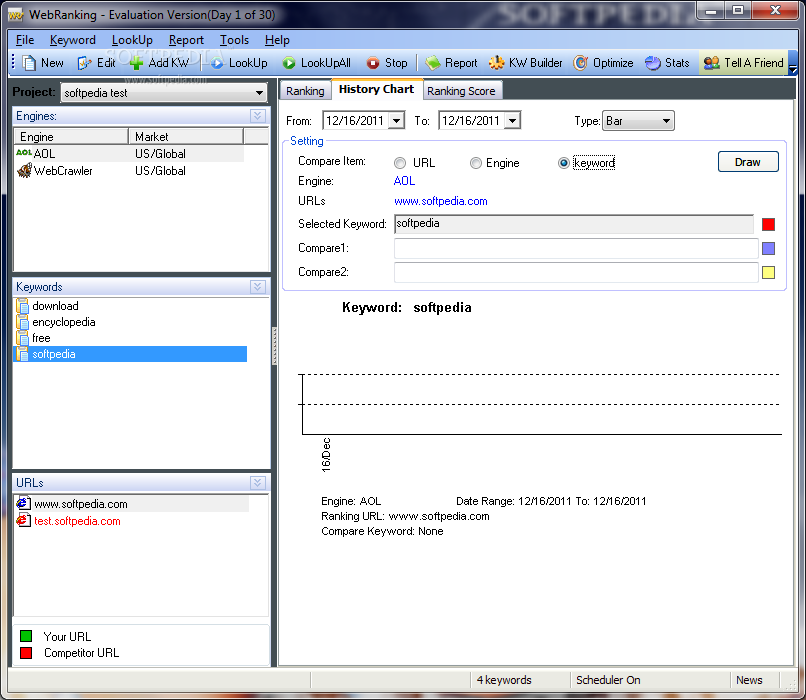Image resolution: width=806 pixels, height=700 pixels.
Task: Click the New project toolbar icon
Action: click(29, 63)
